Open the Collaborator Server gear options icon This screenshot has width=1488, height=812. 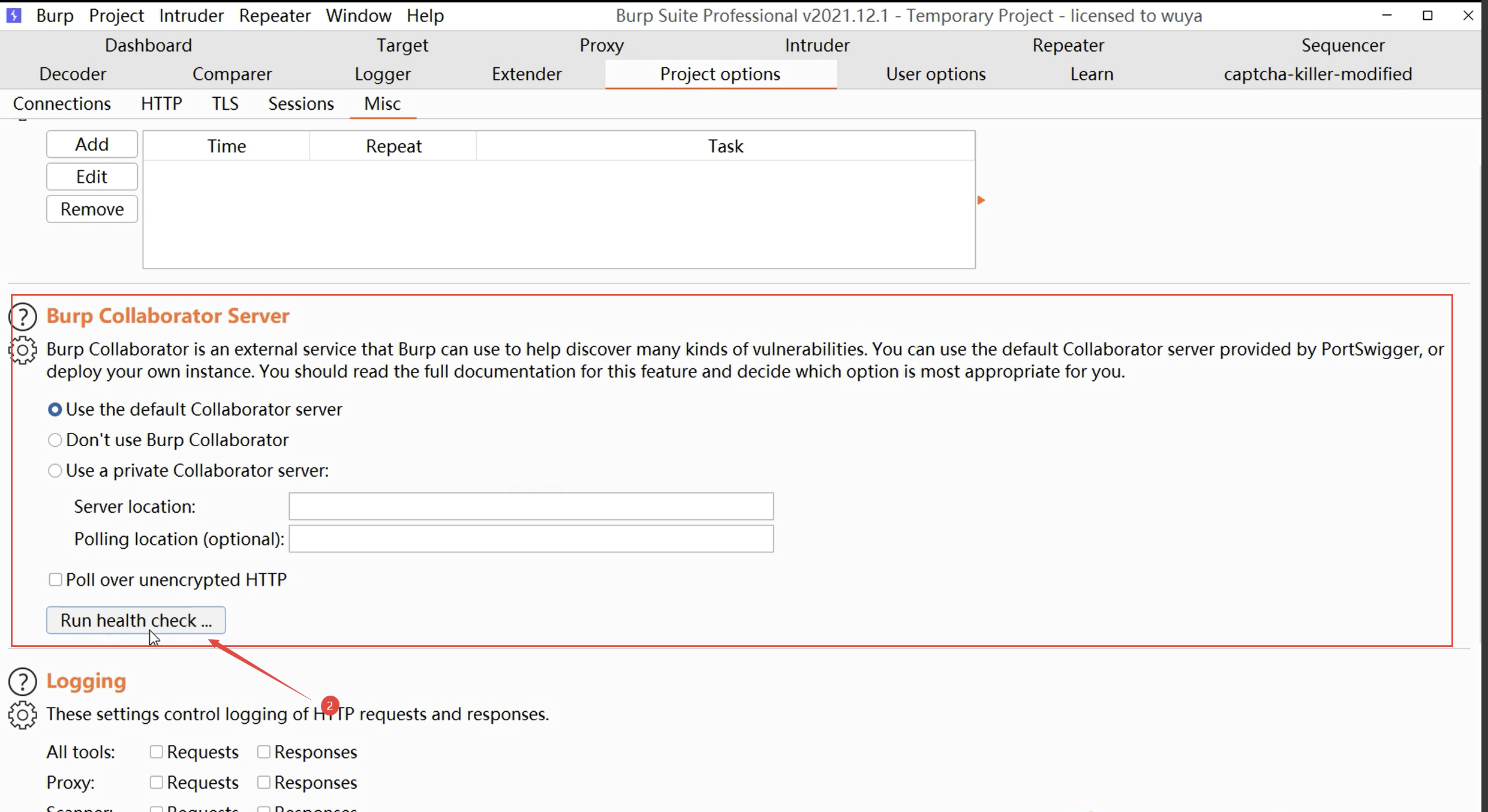click(x=23, y=350)
